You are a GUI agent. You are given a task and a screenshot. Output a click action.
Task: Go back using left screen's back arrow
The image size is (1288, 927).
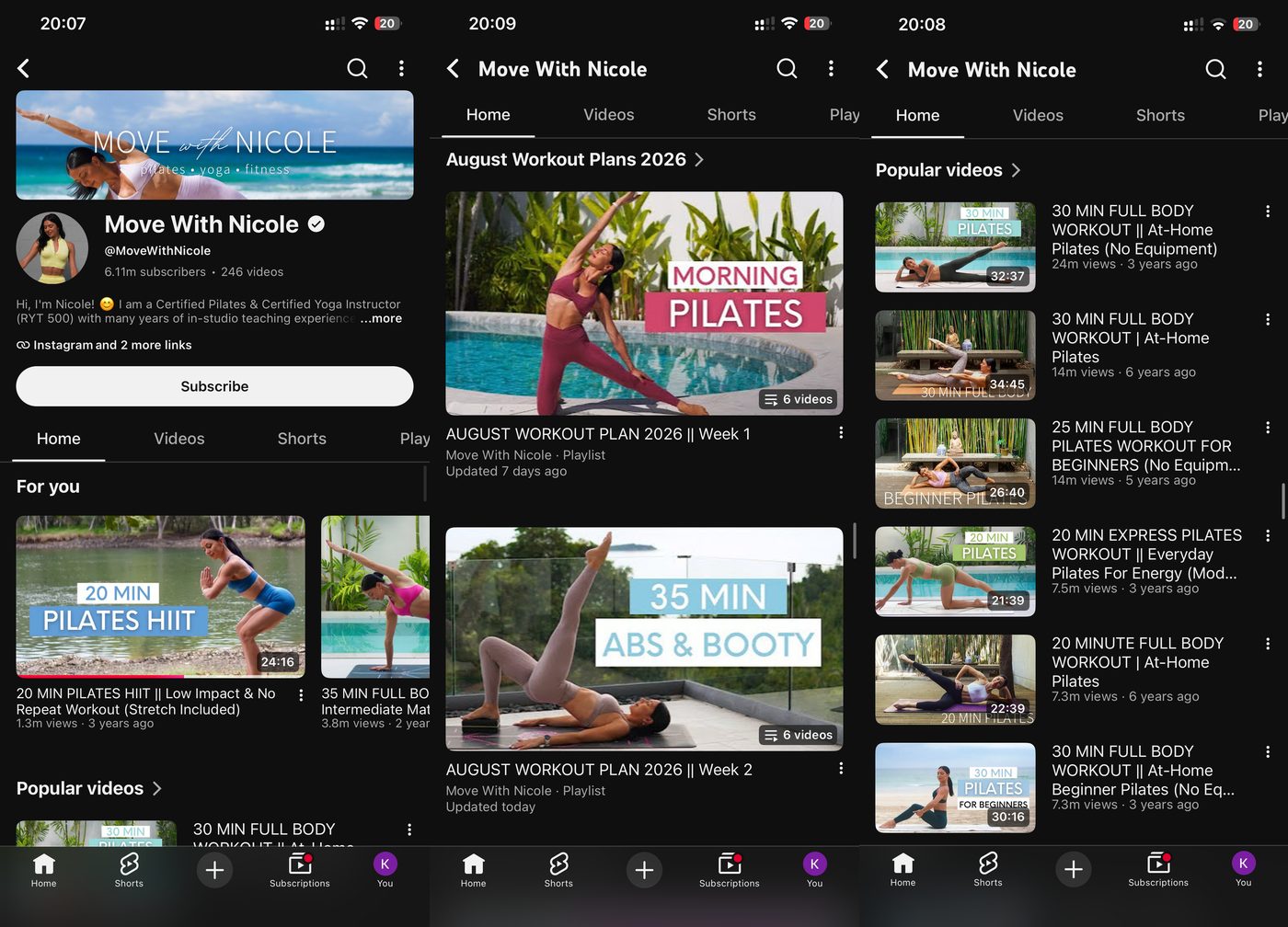click(24, 68)
